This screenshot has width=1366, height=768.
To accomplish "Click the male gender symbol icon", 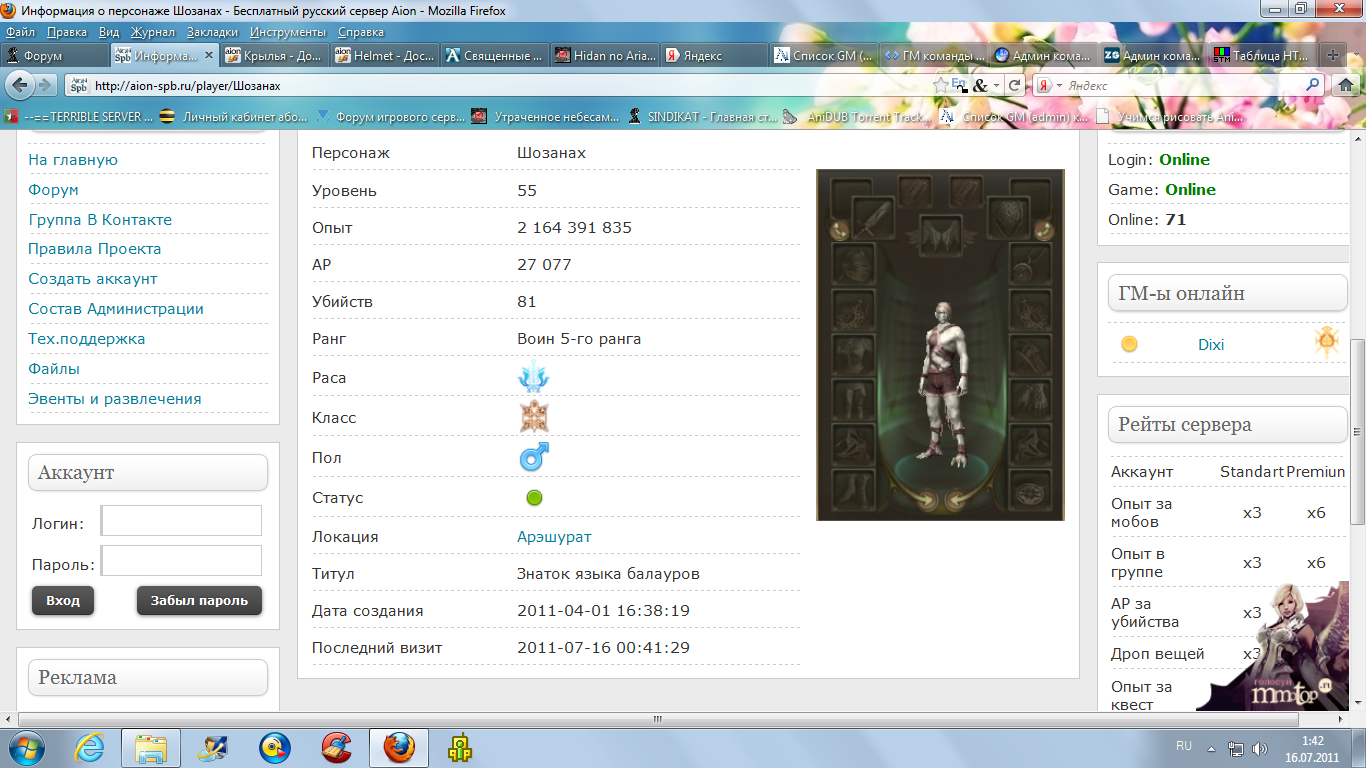I will (534, 458).
